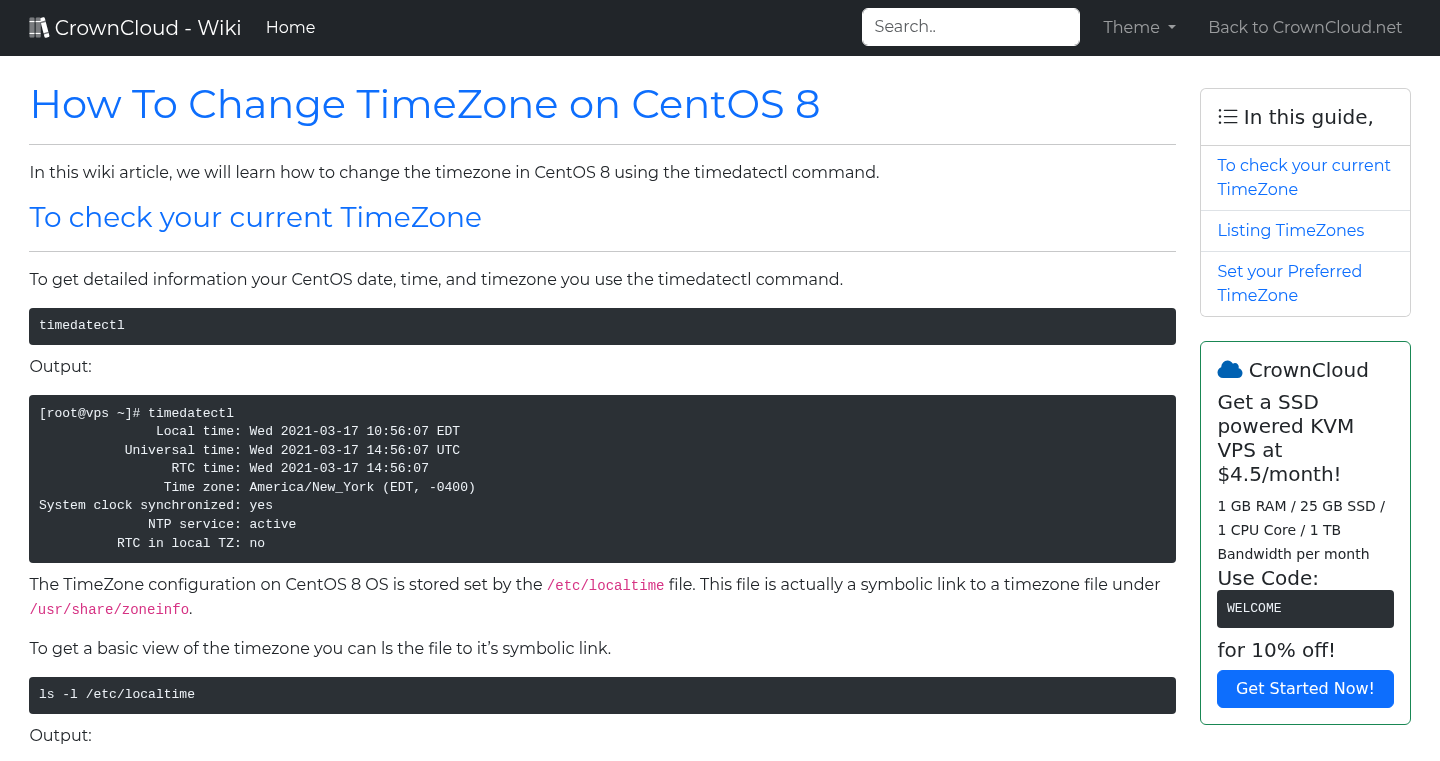The height and width of the screenshot is (761, 1440).
Task: Select Home in the top navigation
Action: click(x=290, y=27)
